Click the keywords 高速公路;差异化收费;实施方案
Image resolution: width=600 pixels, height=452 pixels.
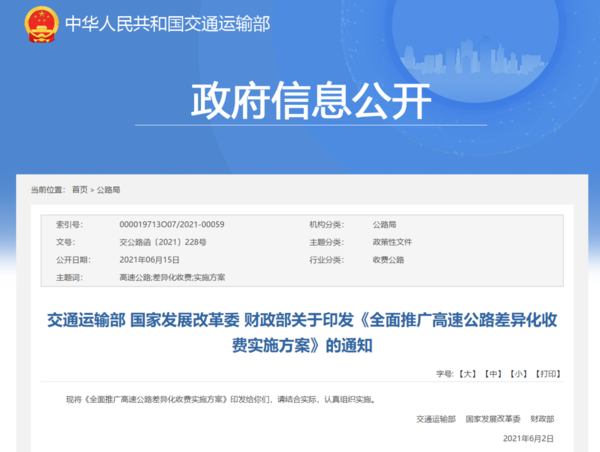[171, 277]
